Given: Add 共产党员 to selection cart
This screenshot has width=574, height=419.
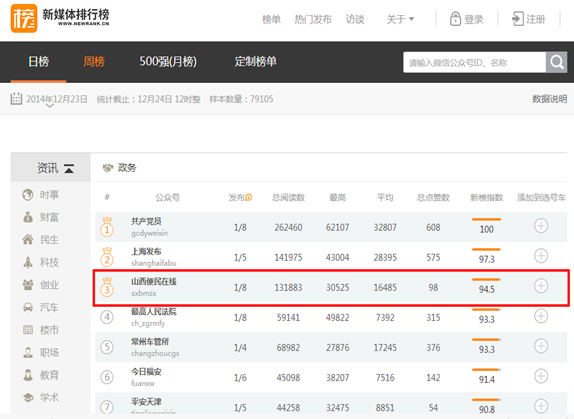Looking at the screenshot, I should pos(541,226).
